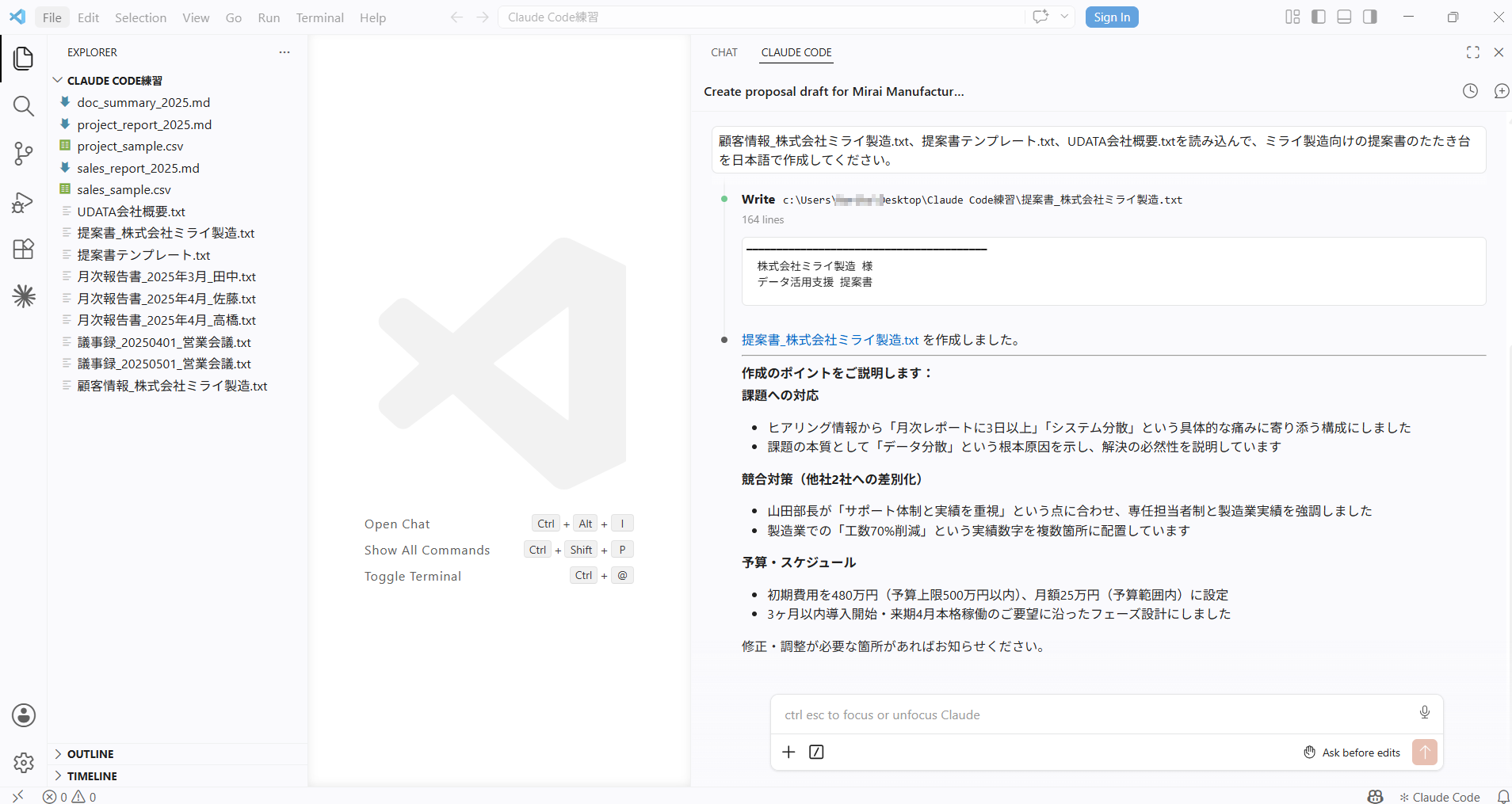Open the Selection menu
Screen dimensions: 1512x804
140,17
